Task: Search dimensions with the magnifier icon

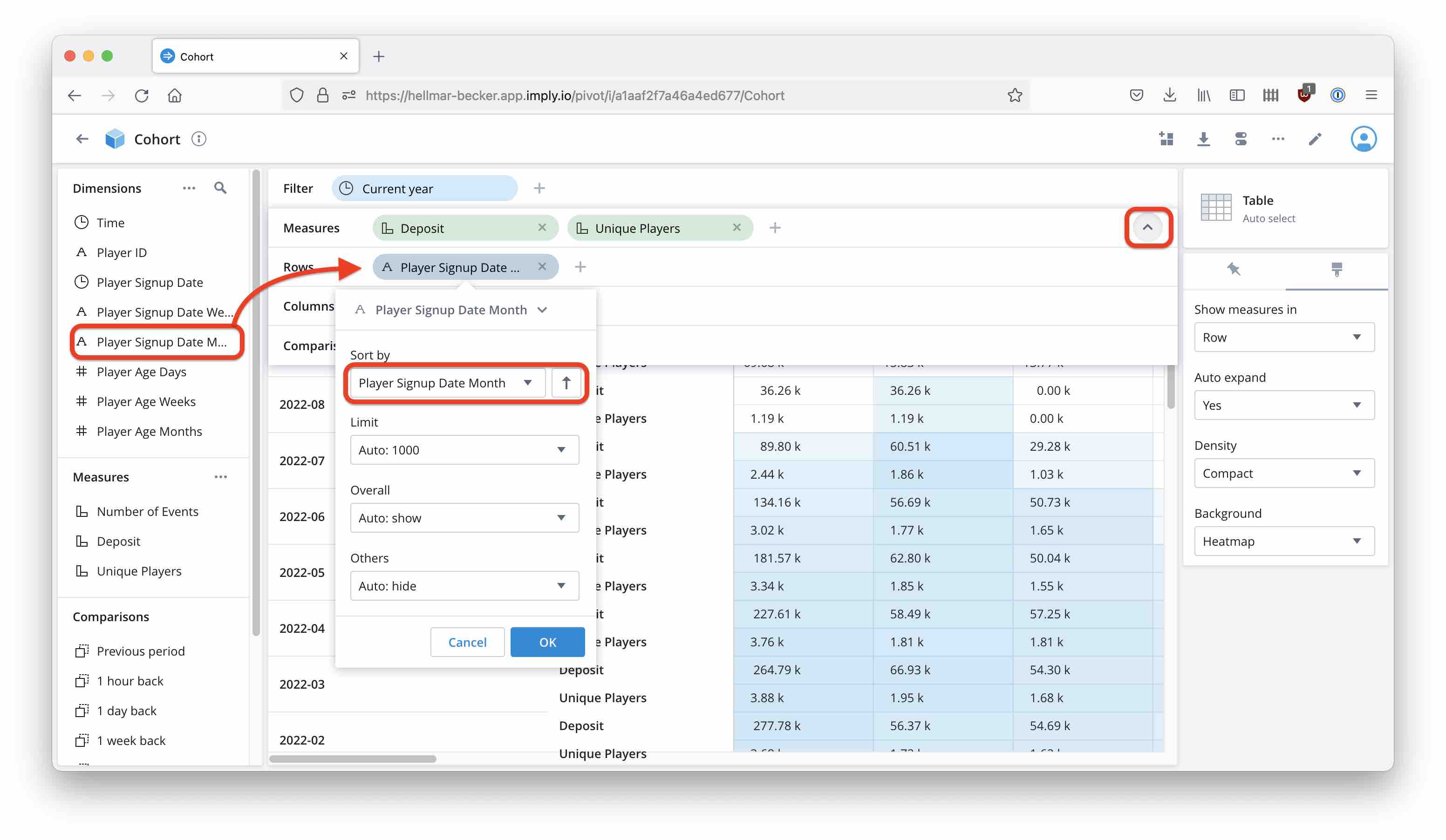Action: tap(220, 188)
